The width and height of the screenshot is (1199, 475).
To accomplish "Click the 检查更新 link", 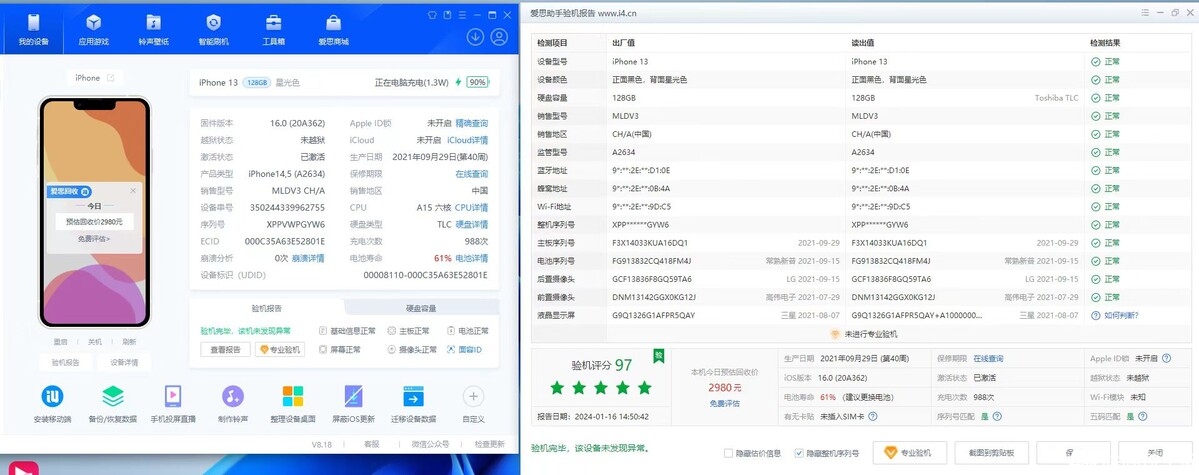I will [x=489, y=444].
